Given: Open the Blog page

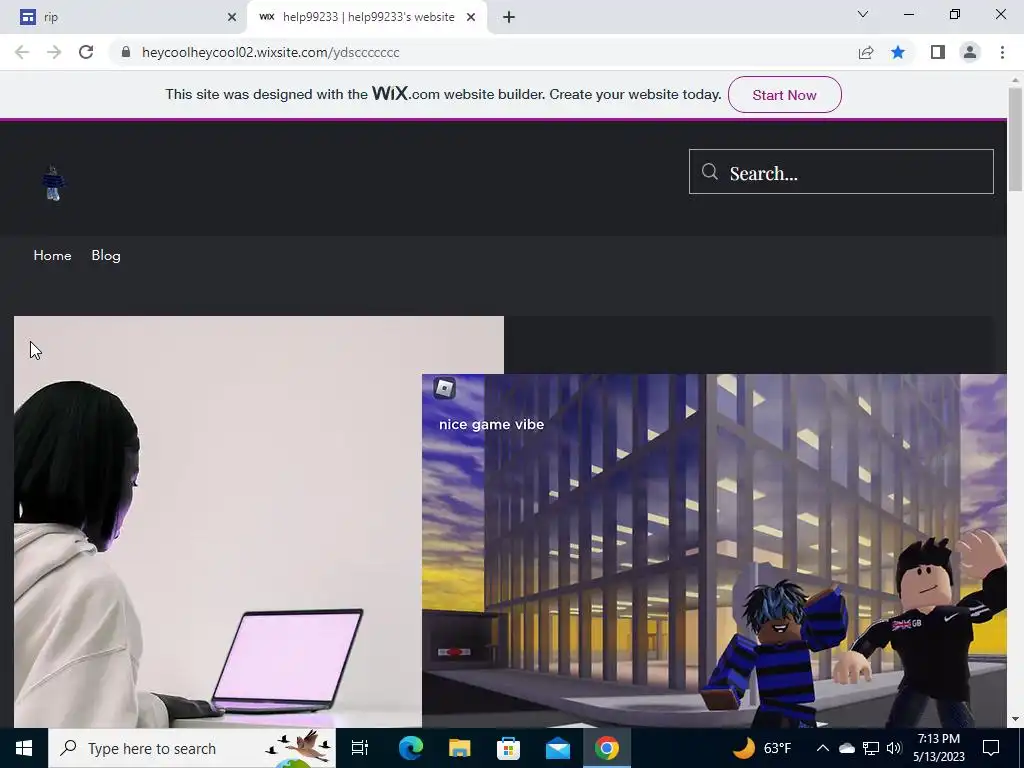Looking at the screenshot, I should click(106, 255).
